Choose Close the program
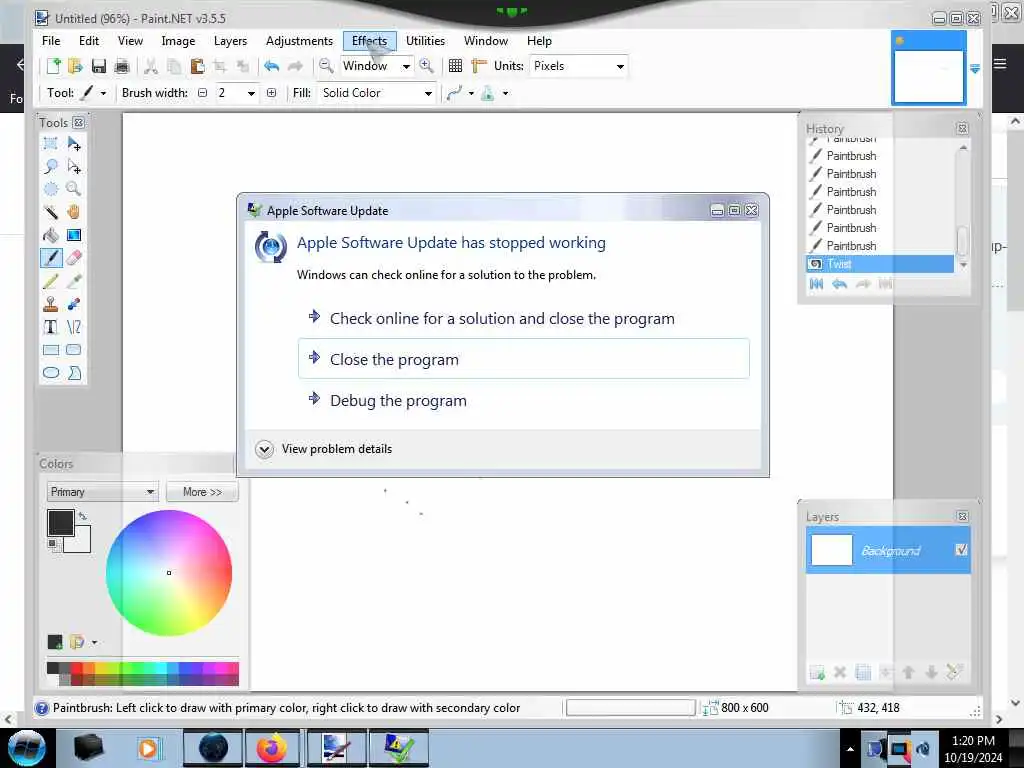1024x768 pixels. [524, 359]
